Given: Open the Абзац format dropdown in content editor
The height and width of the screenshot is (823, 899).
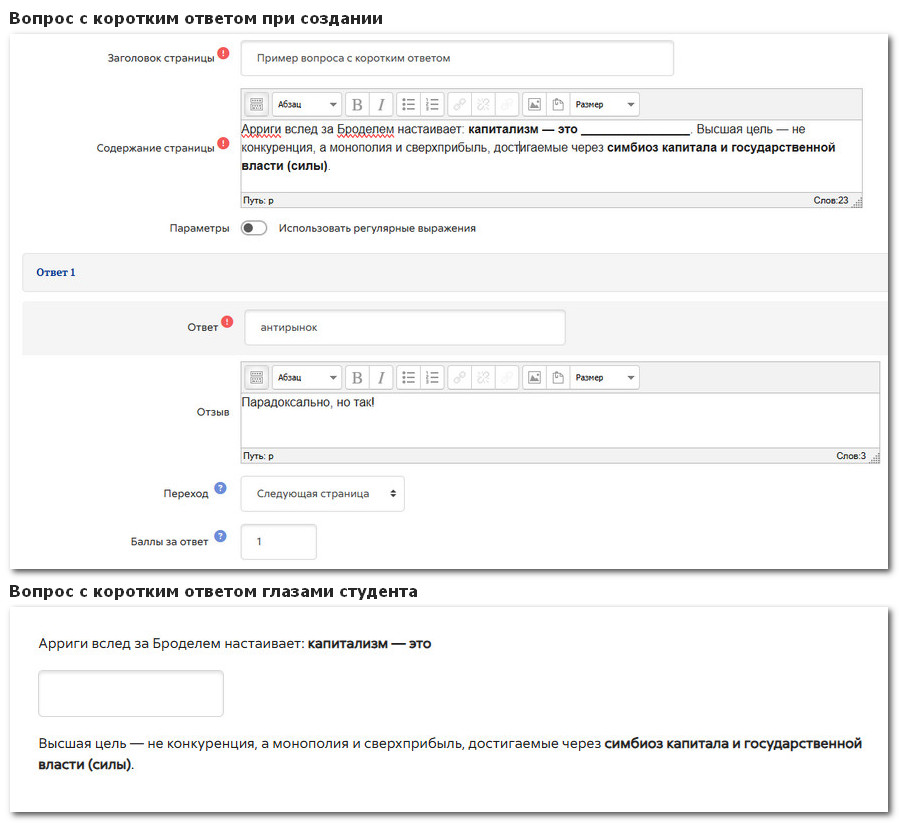Looking at the screenshot, I should tap(306, 104).
